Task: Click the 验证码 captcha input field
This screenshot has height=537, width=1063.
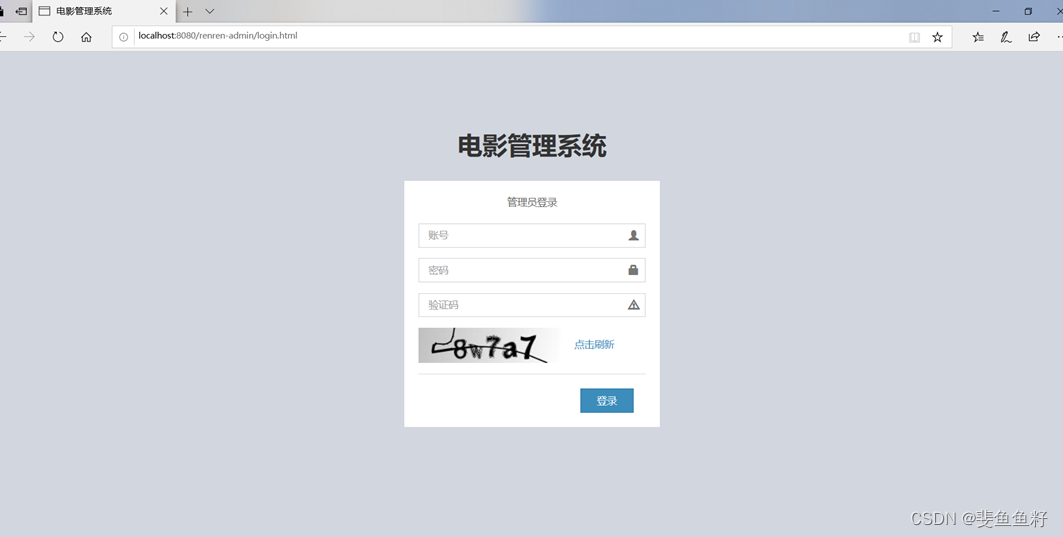Action: click(532, 305)
